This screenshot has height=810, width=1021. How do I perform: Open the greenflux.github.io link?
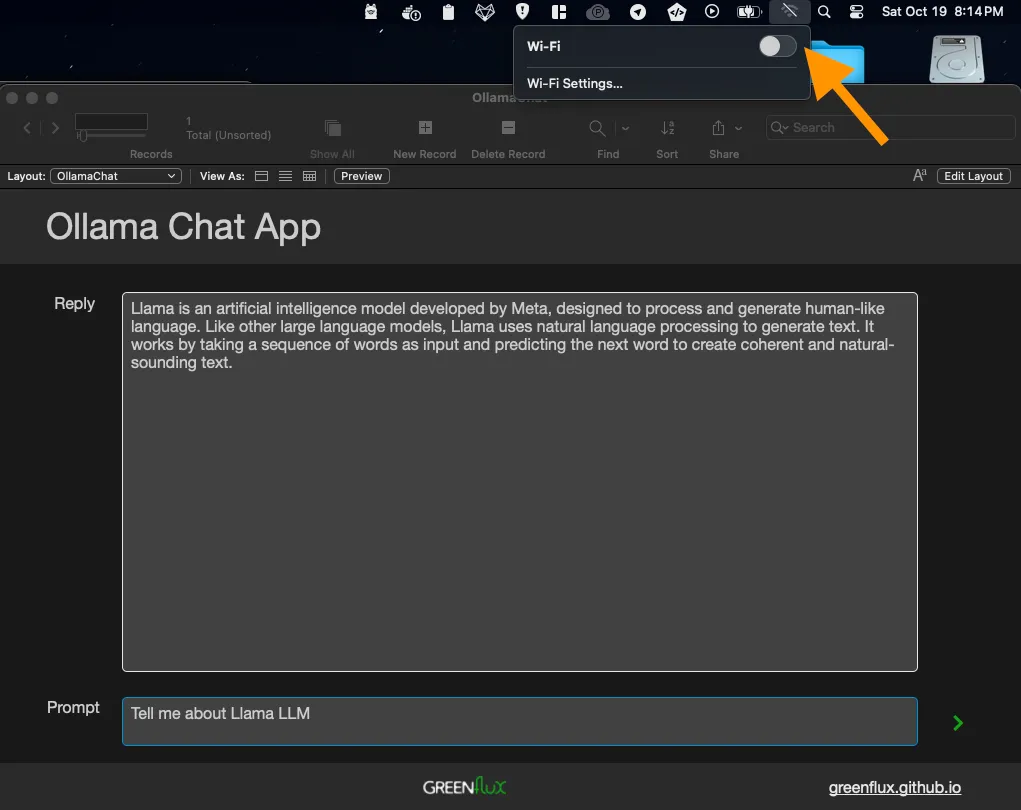(x=894, y=788)
